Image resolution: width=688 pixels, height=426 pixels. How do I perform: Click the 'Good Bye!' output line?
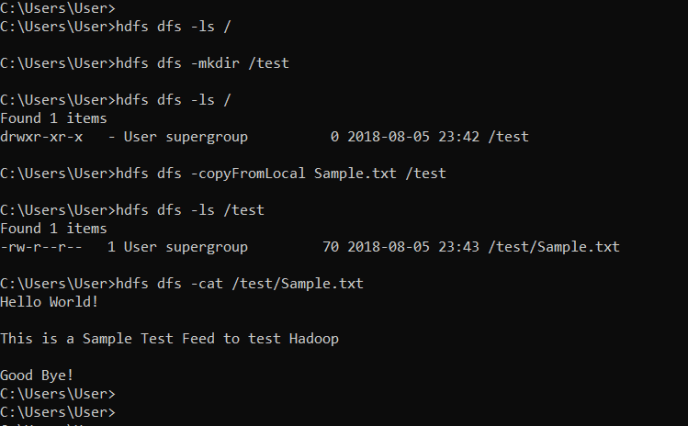point(37,376)
